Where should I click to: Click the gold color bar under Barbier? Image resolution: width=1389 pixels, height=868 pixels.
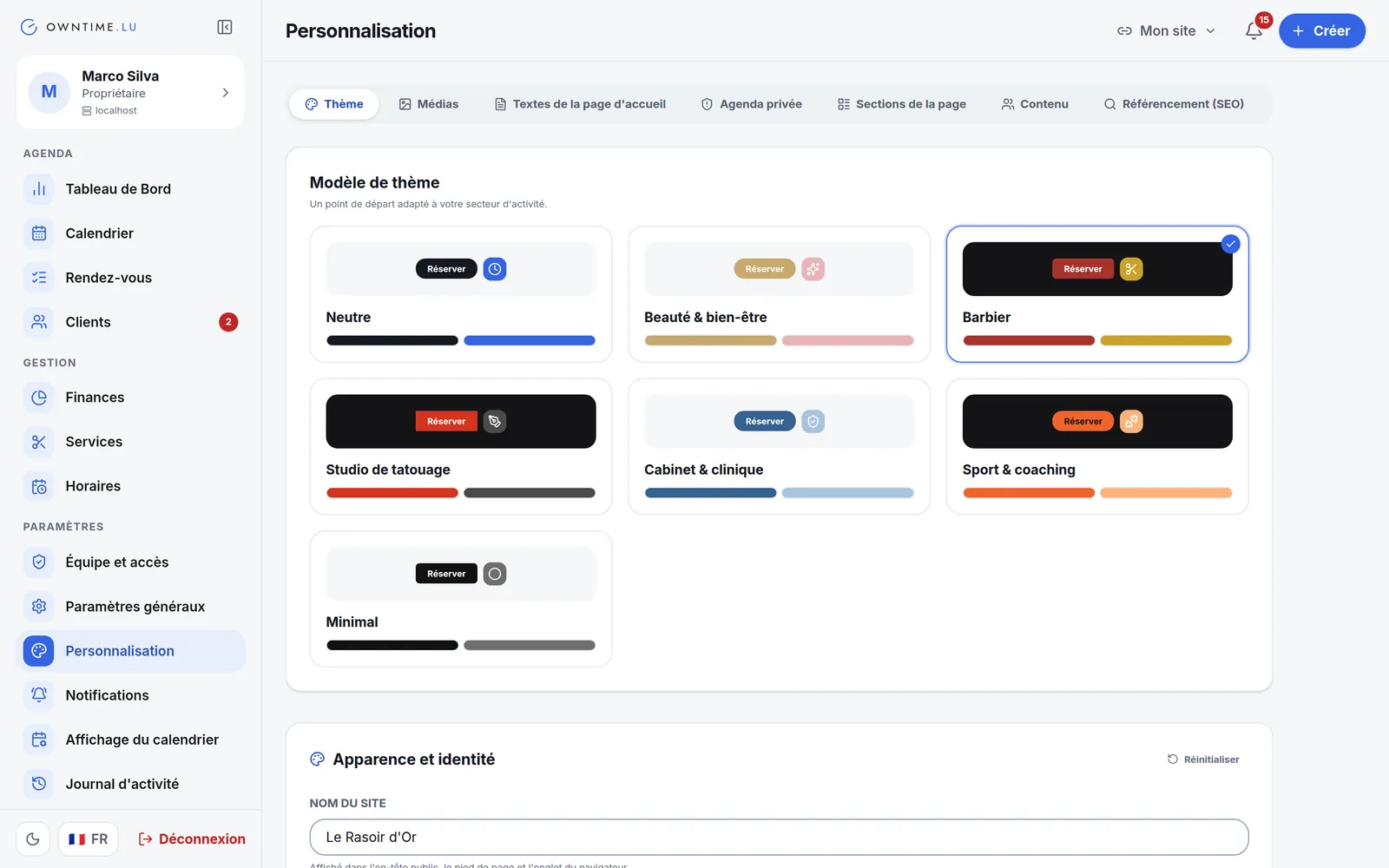point(1166,340)
